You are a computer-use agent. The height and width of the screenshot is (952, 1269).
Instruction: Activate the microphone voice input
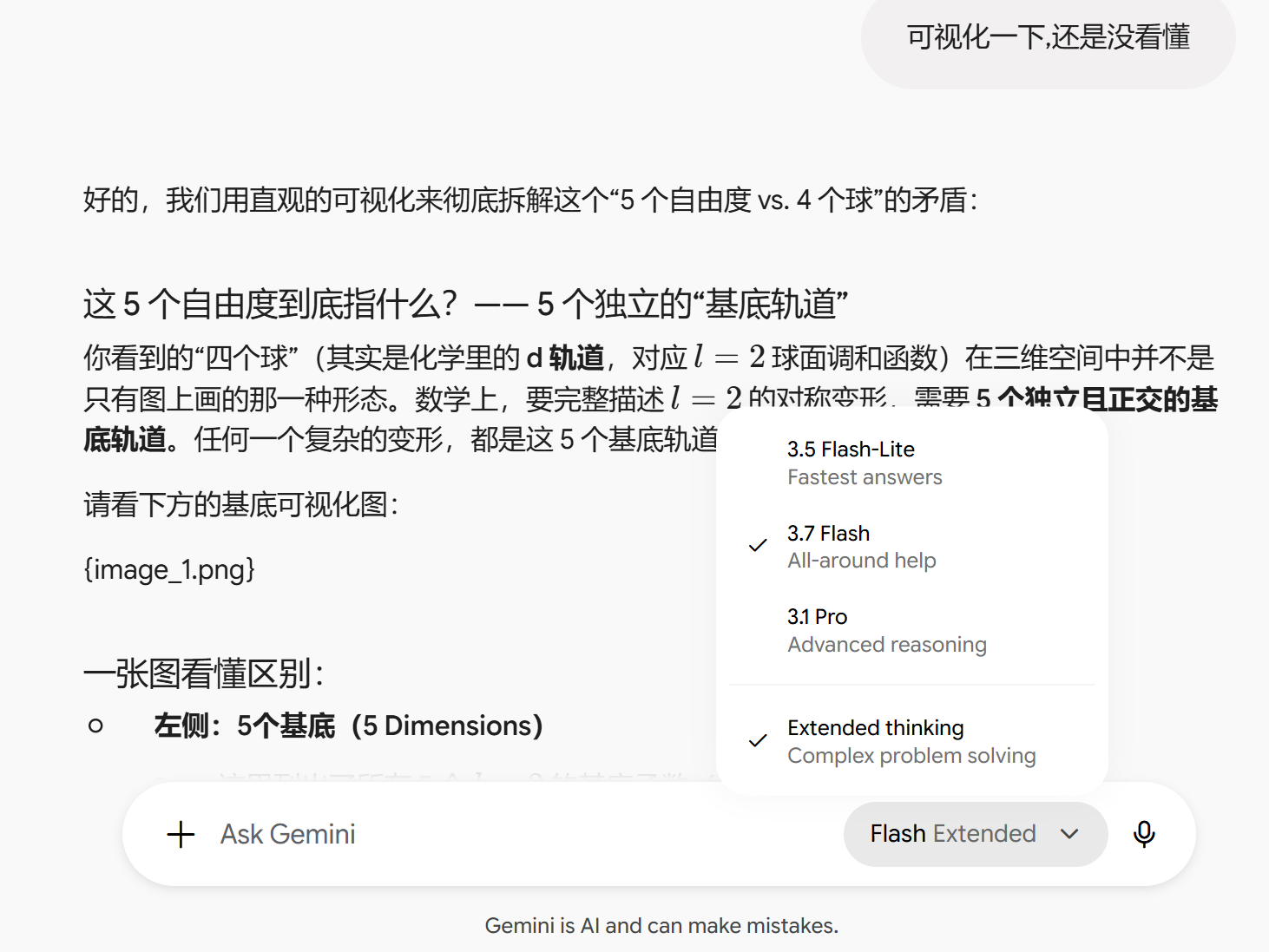click(1144, 834)
